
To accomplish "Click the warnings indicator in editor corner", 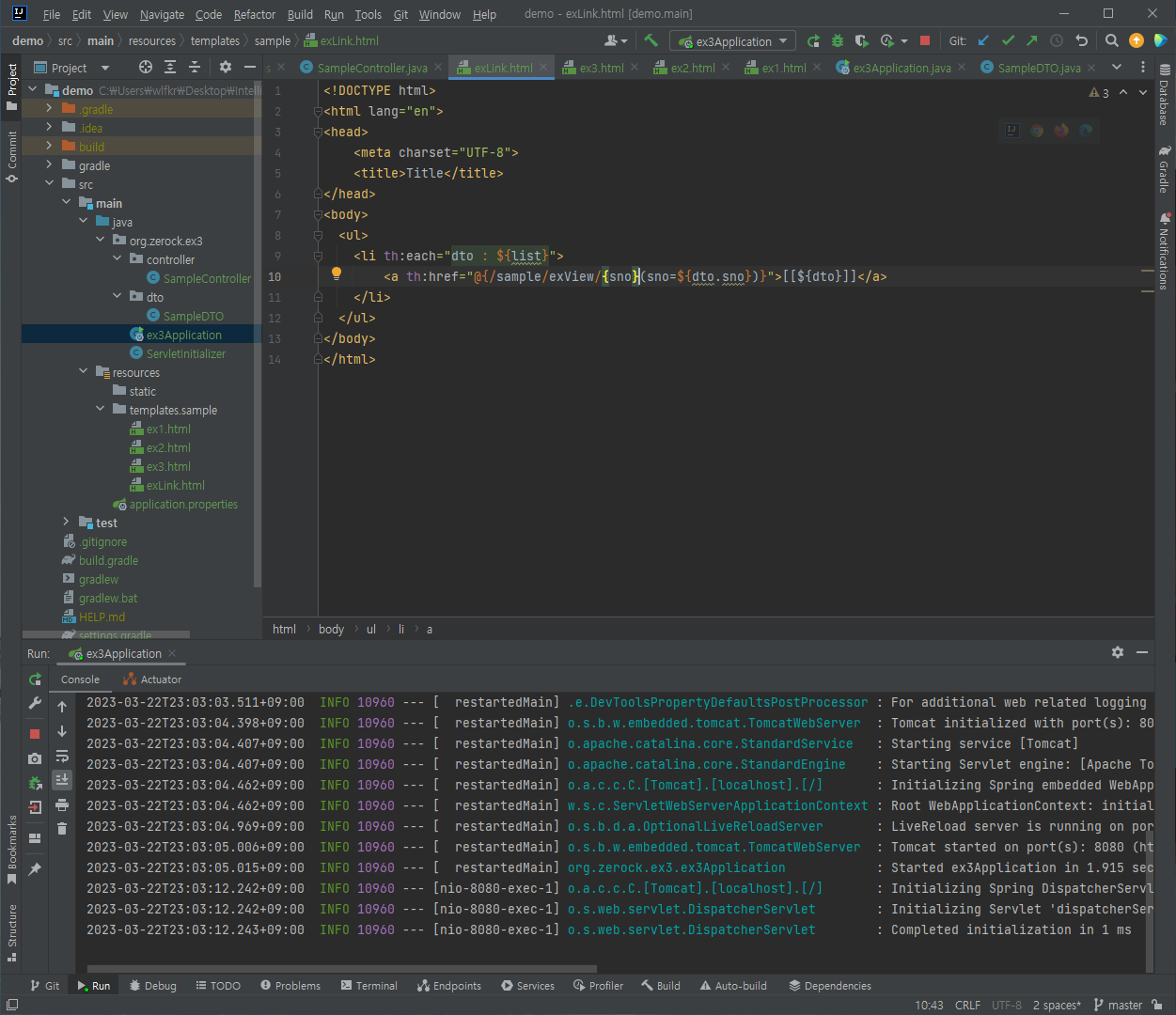I will 1099,92.
